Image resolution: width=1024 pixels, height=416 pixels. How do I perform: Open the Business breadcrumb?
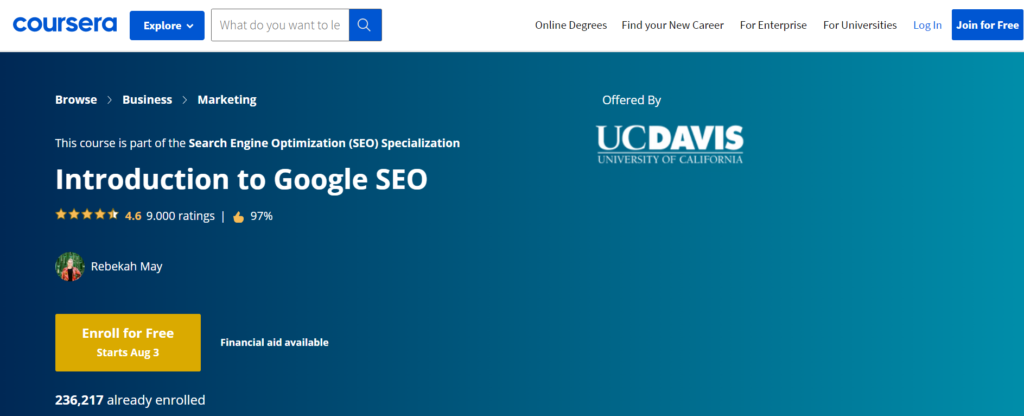coord(147,100)
